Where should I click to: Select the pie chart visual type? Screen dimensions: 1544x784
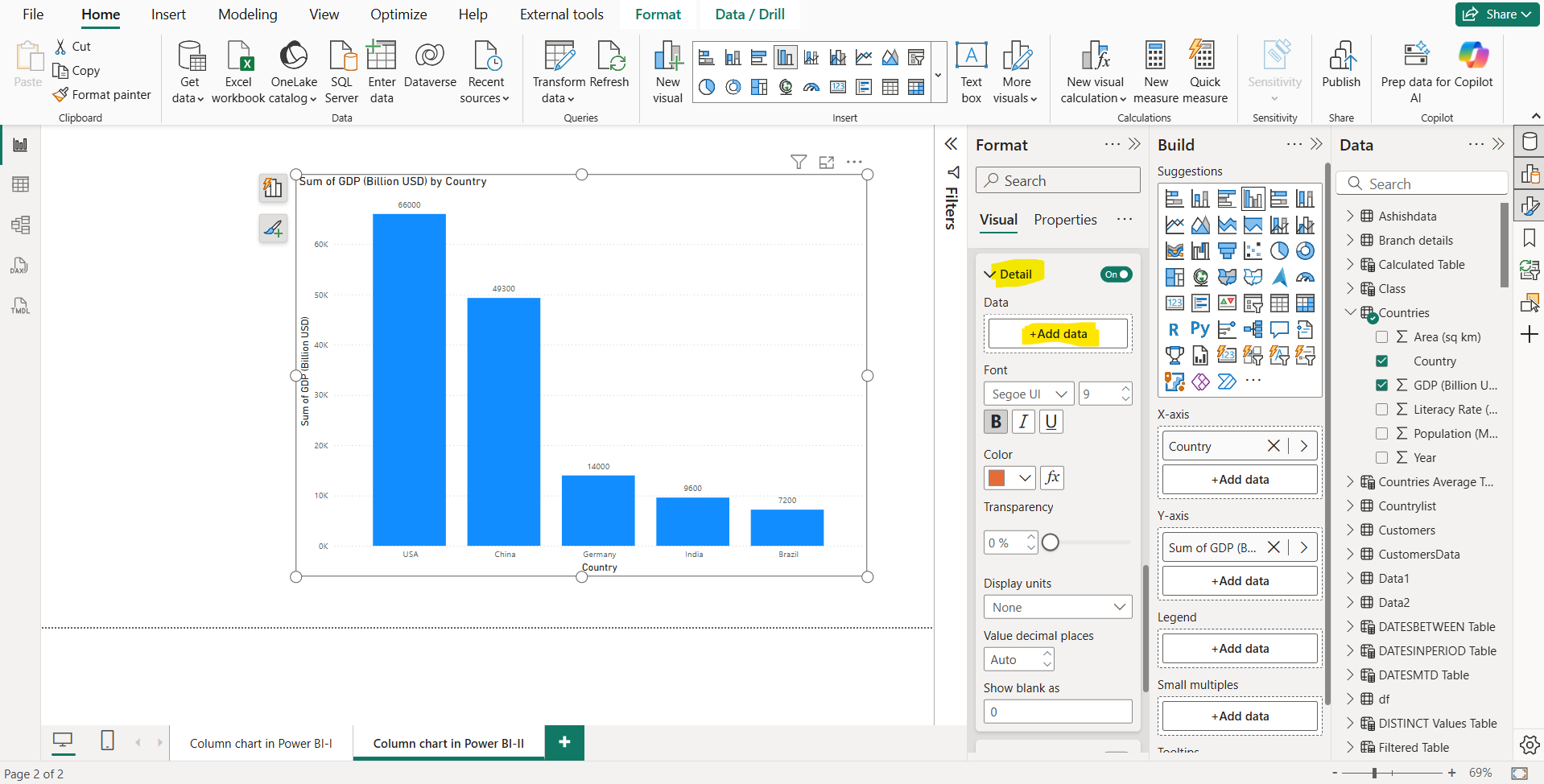coord(1281,250)
